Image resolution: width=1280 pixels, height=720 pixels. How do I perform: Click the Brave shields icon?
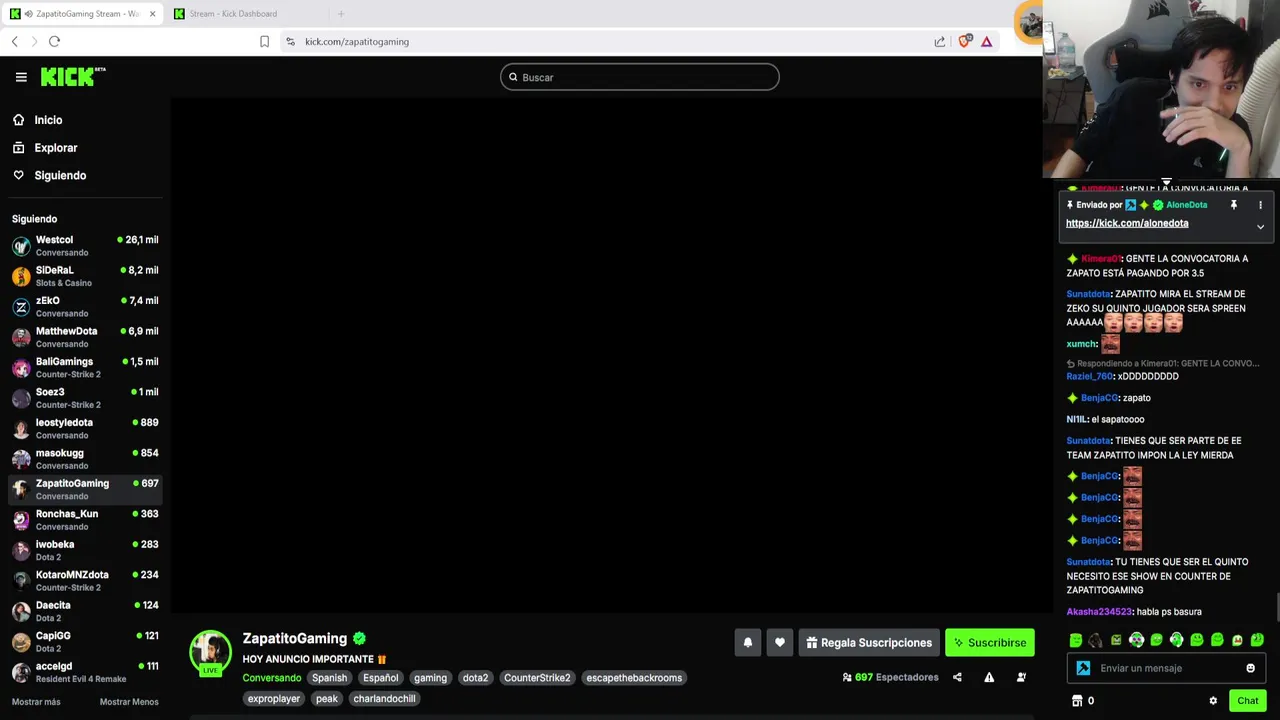click(964, 41)
